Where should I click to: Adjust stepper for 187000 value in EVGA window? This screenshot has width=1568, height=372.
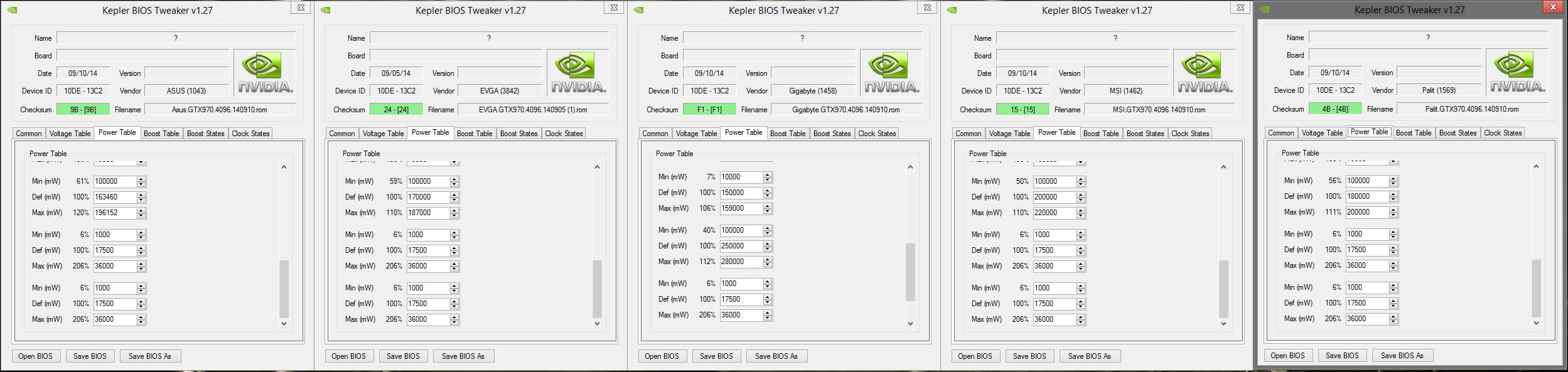coord(454,213)
